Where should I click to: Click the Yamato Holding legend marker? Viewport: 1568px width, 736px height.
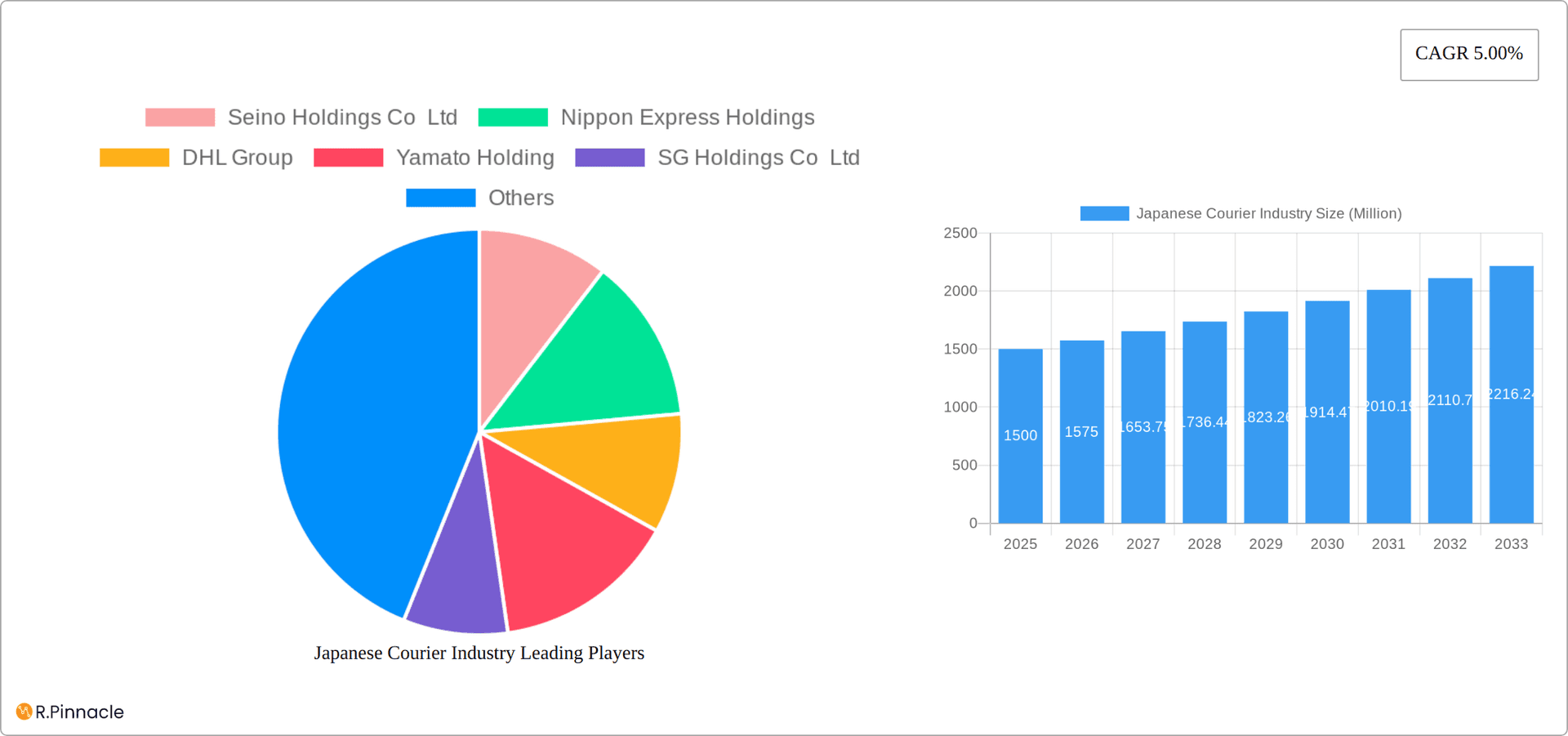(348, 157)
